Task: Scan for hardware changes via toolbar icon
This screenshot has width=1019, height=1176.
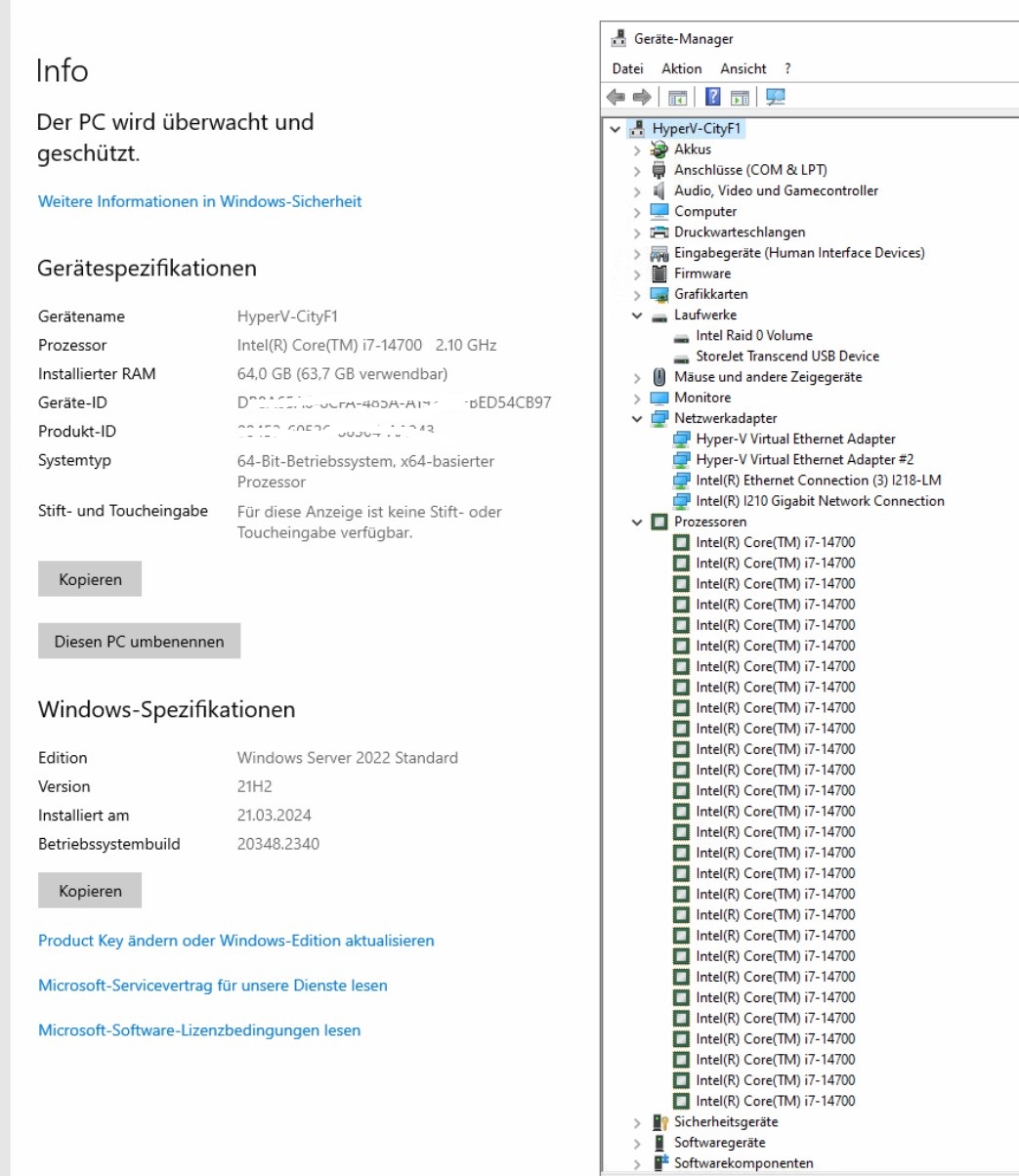Action: pos(776,97)
